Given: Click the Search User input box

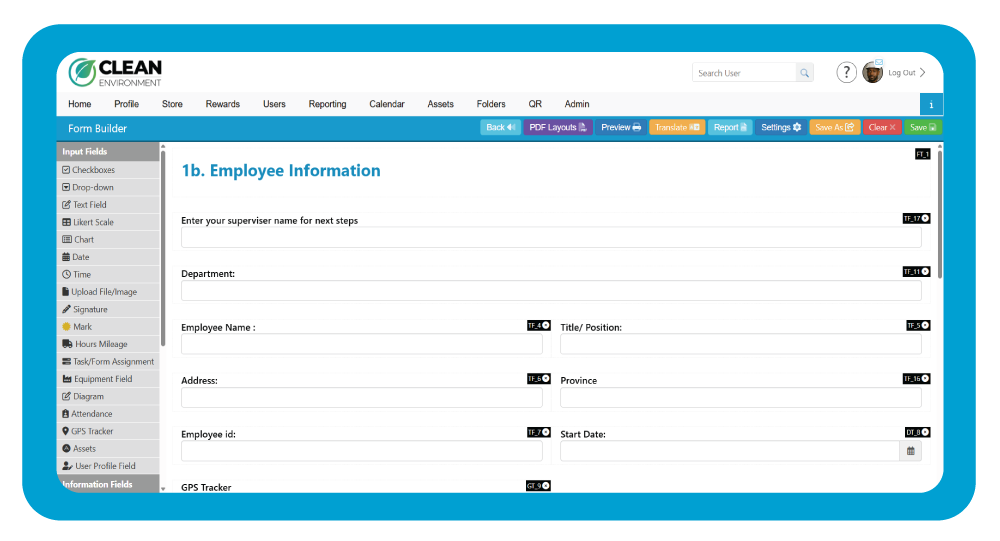Looking at the screenshot, I should pos(744,73).
